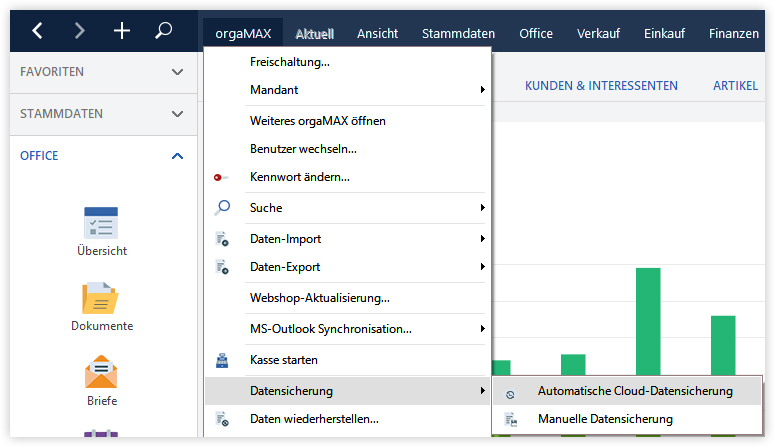Open the Ansicht menu
The image size is (775, 447).
click(x=378, y=34)
